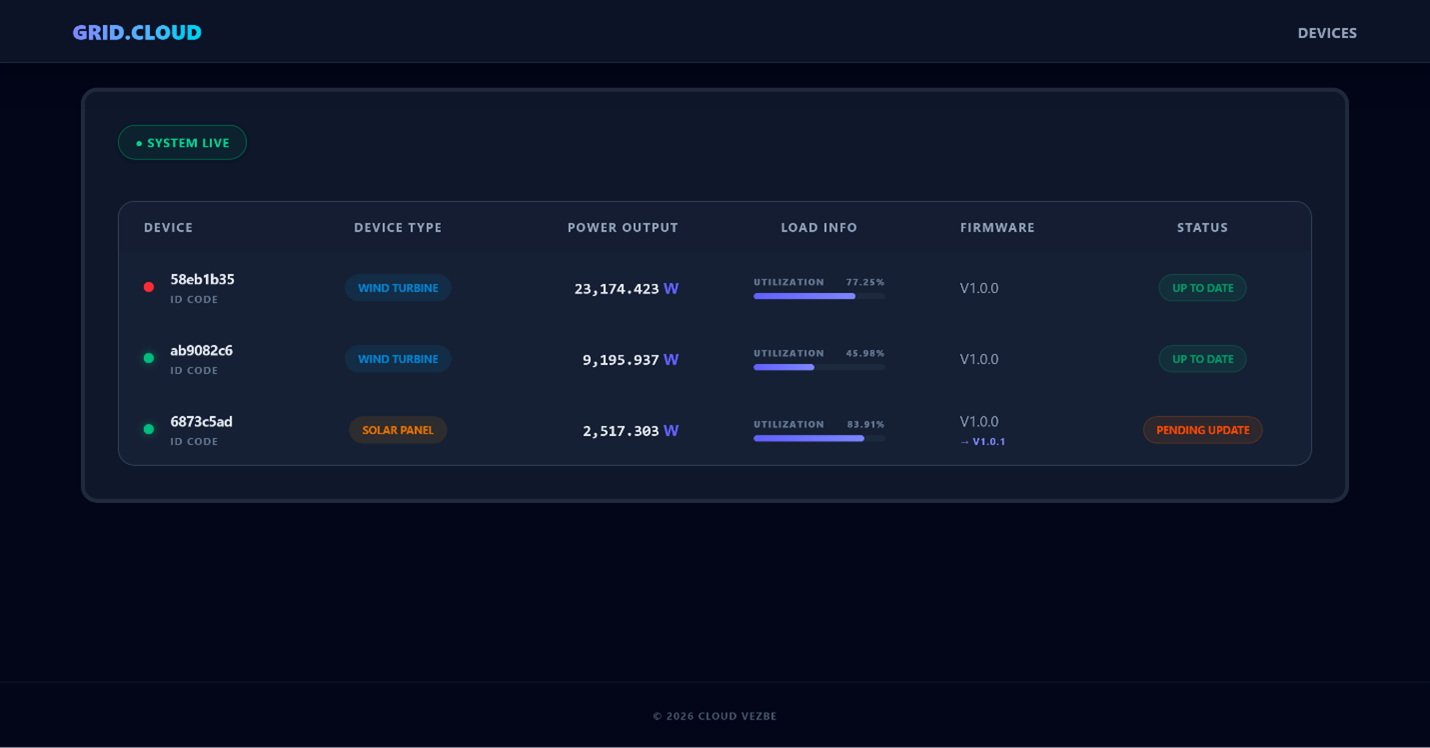The image size is (1430, 748).
Task: Expand the STATUS column header
Action: click(x=1202, y=227)
